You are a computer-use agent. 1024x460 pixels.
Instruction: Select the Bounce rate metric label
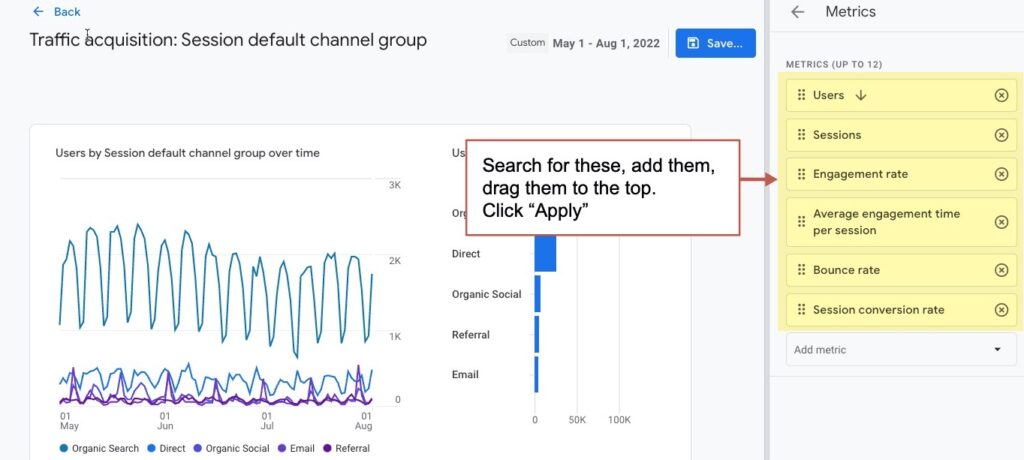coord(846,271)
